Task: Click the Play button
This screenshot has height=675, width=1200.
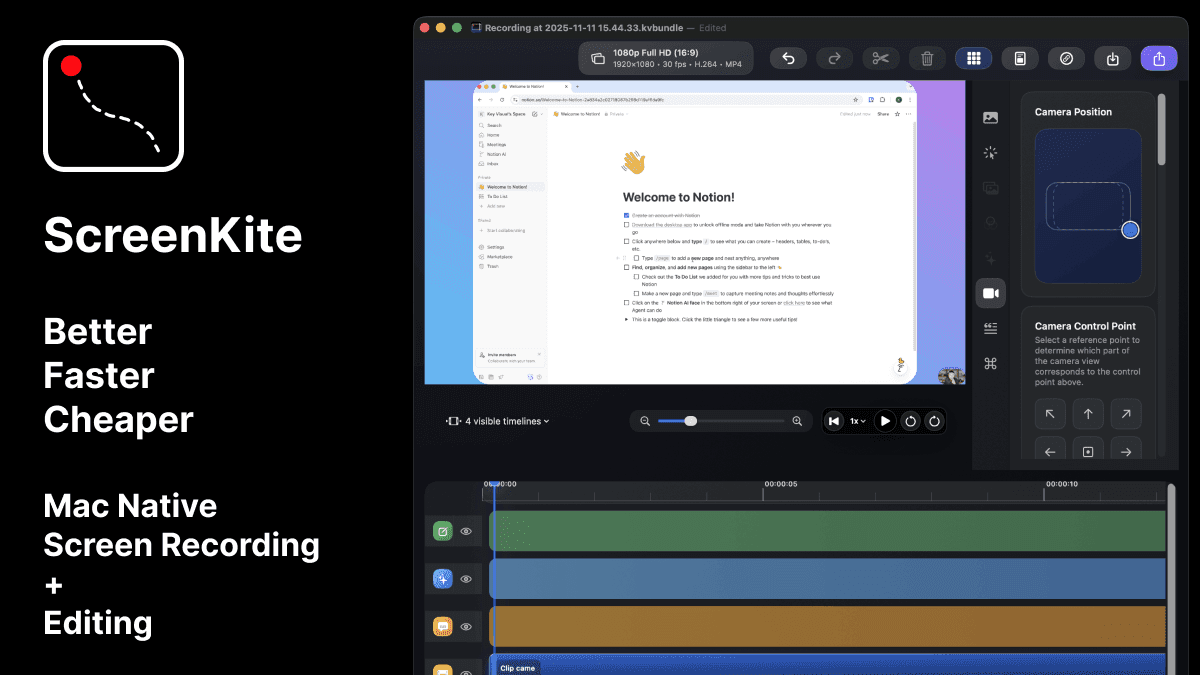Action: pos(885,421)
